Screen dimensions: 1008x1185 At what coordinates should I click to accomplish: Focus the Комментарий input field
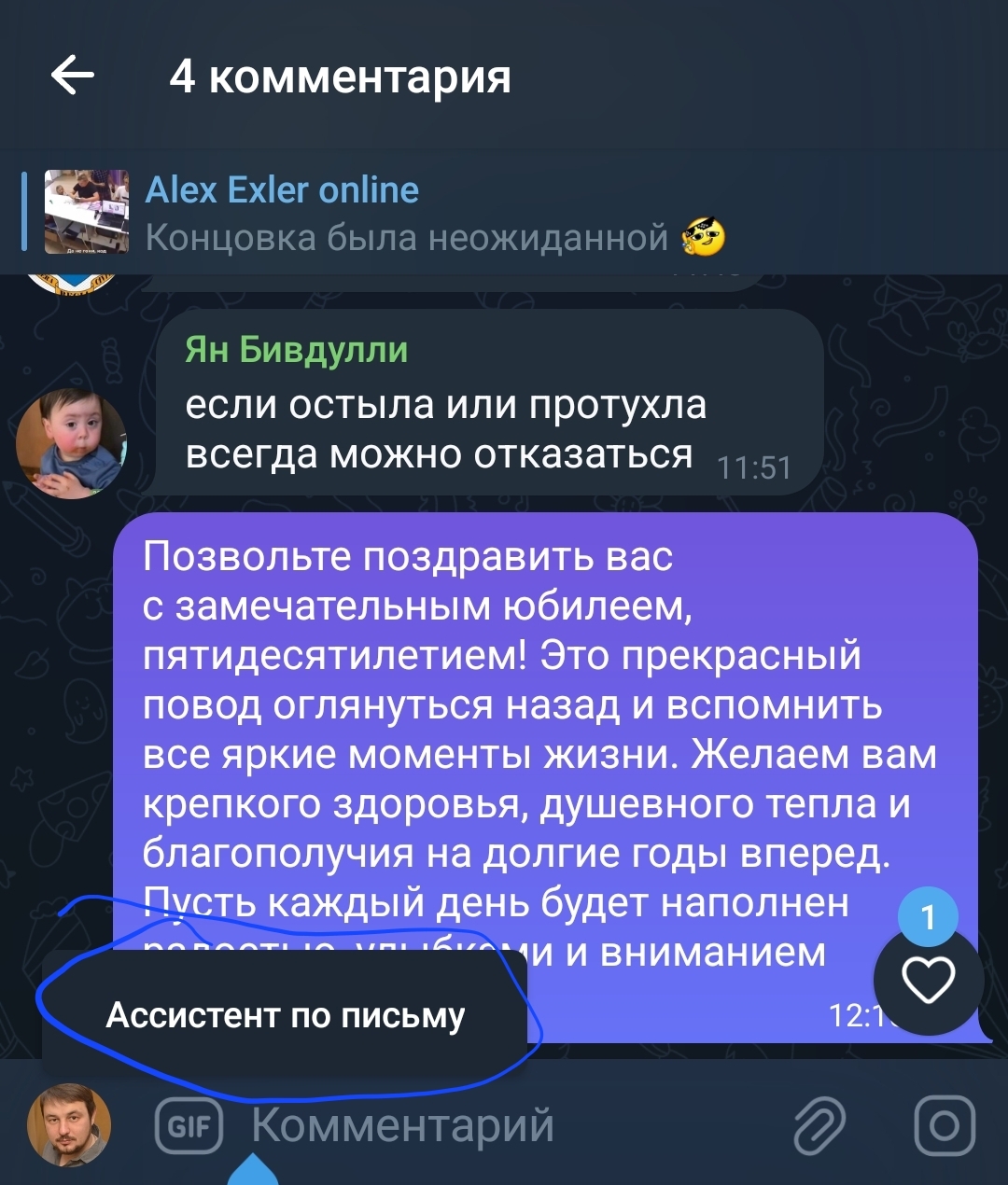tap(504, 1124)
